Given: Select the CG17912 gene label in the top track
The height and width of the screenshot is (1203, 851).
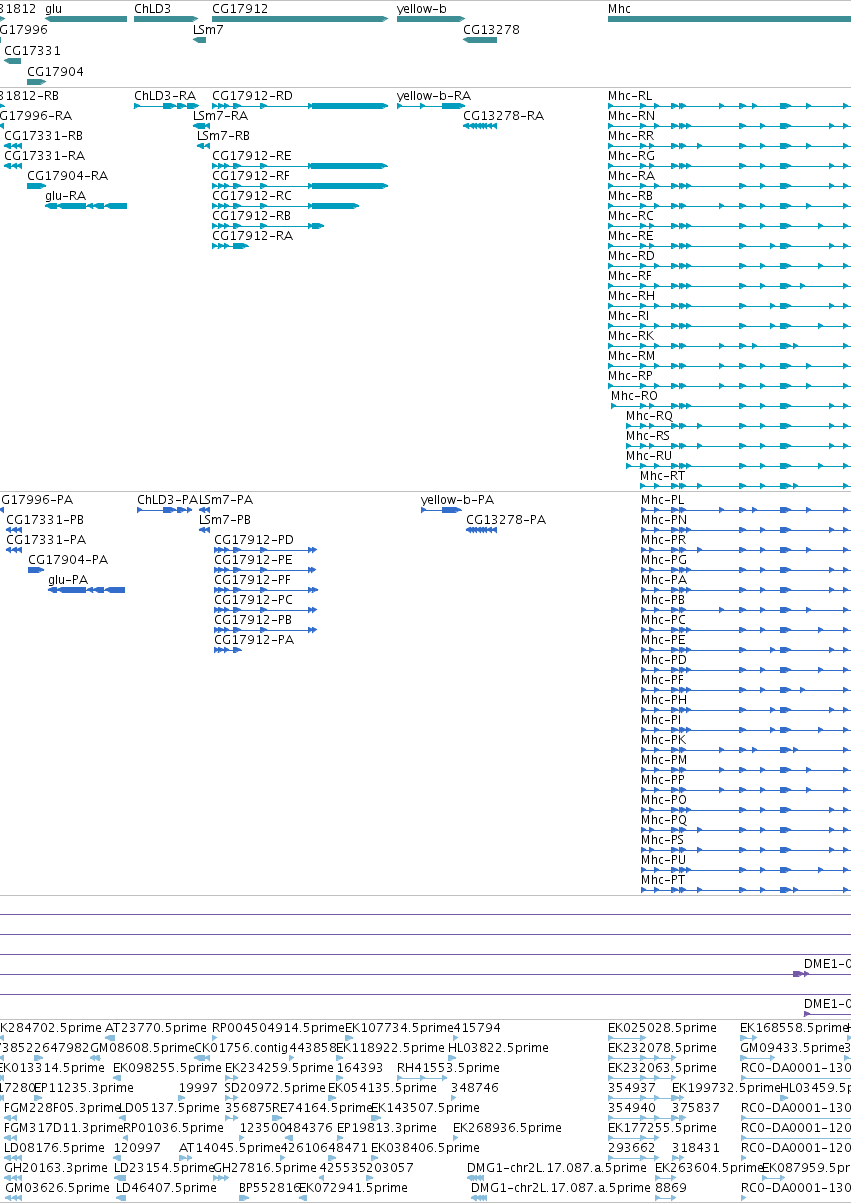Looking at the screenshot, I should click(x=240, y=8).
